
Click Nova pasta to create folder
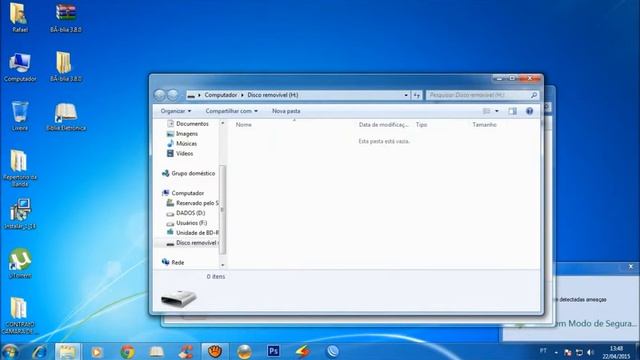[286, 111]
